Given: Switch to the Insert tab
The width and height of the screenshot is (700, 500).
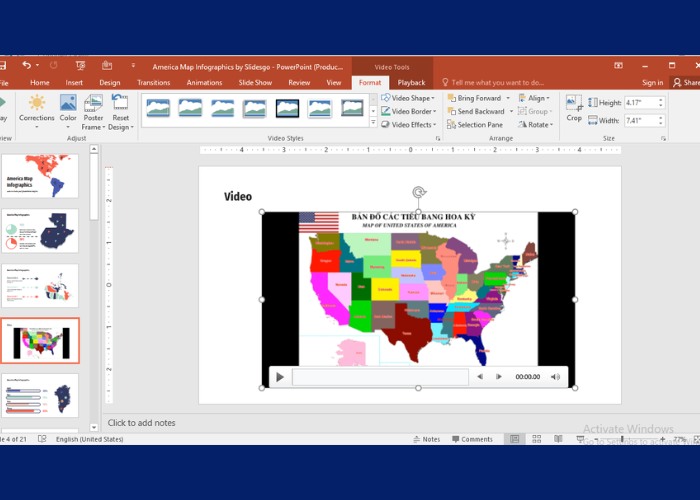Looking at the screenshot, I should [74, 83].
